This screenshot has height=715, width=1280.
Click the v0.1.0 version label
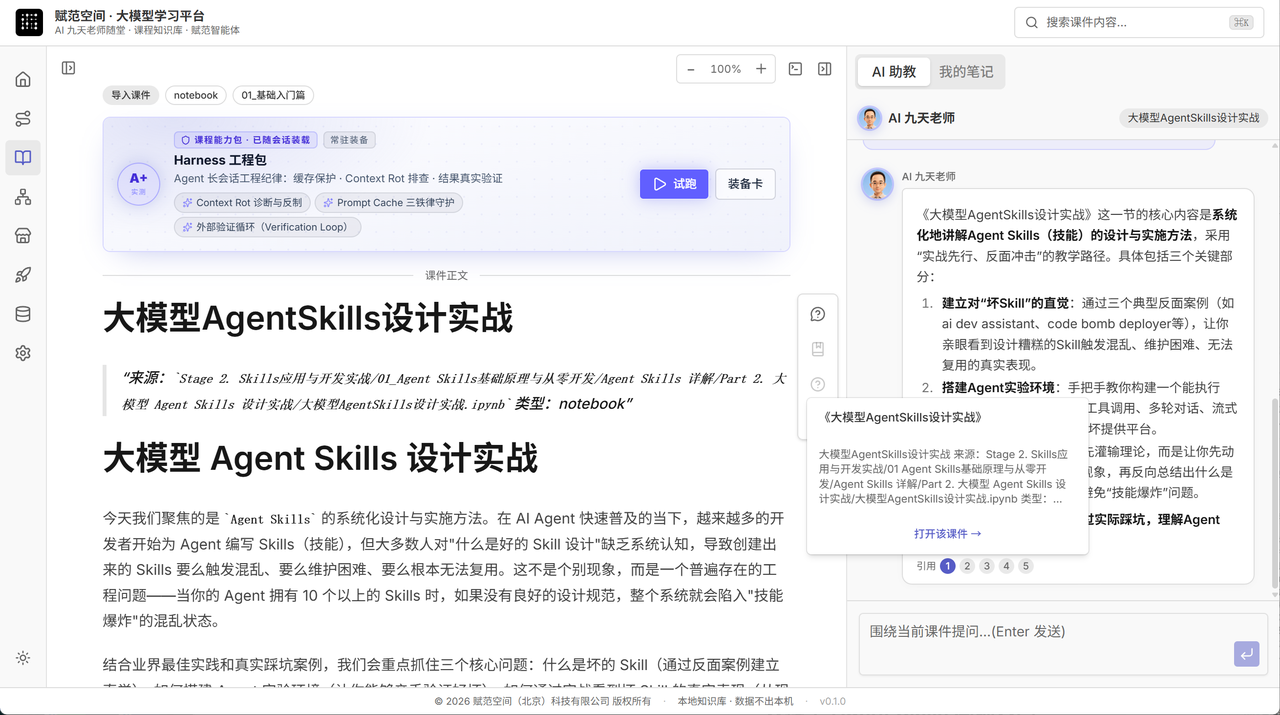pyautogui.click(x=832, y=701)
